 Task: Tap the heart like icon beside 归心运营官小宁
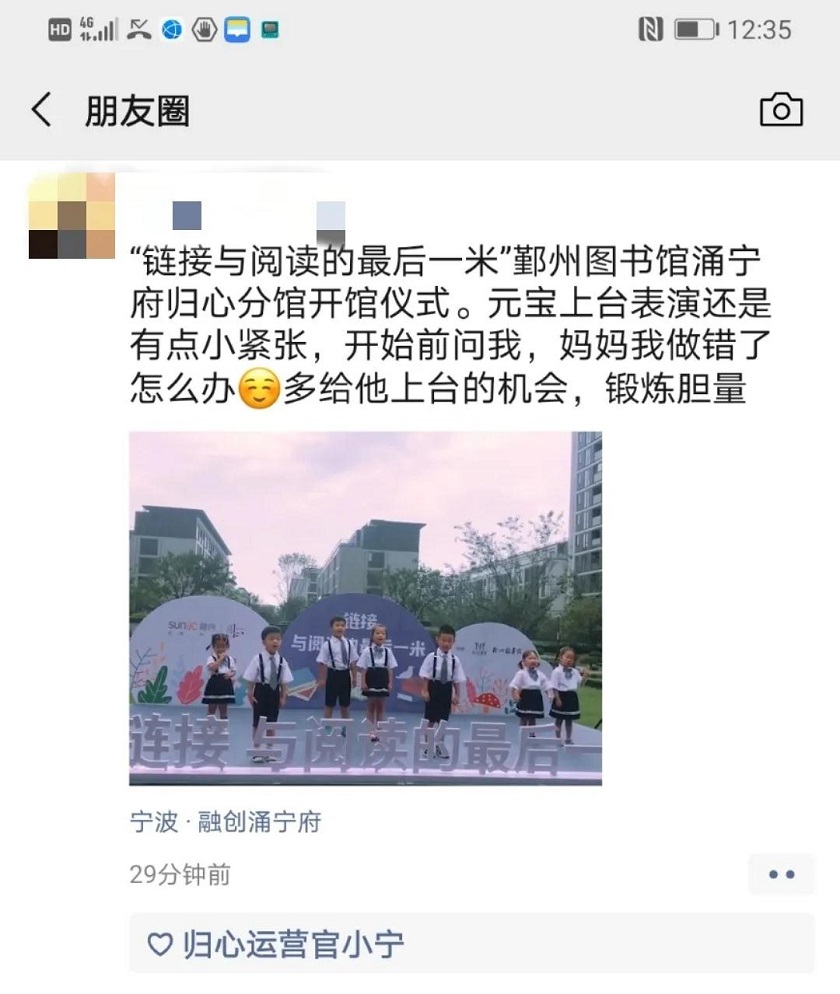pos(160,943)
